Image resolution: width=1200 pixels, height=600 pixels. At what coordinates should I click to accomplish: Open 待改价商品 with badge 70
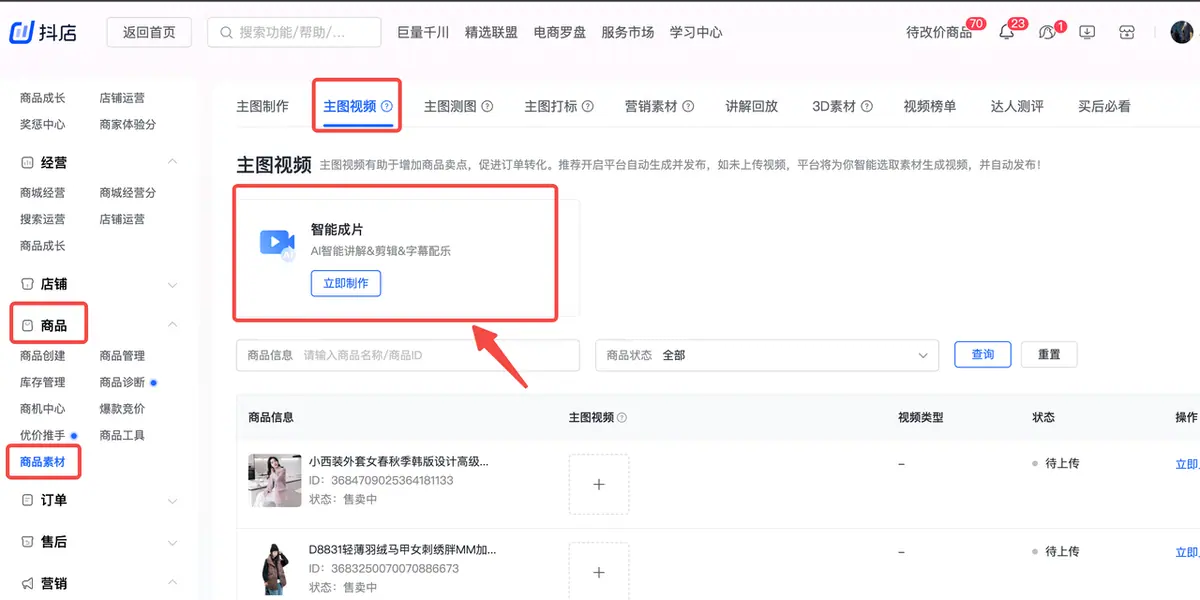click(x=939, y=32)
